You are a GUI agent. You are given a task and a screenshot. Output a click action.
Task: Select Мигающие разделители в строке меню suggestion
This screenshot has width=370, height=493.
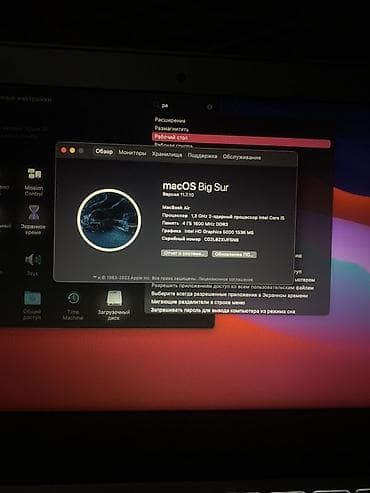coord(198,302)
